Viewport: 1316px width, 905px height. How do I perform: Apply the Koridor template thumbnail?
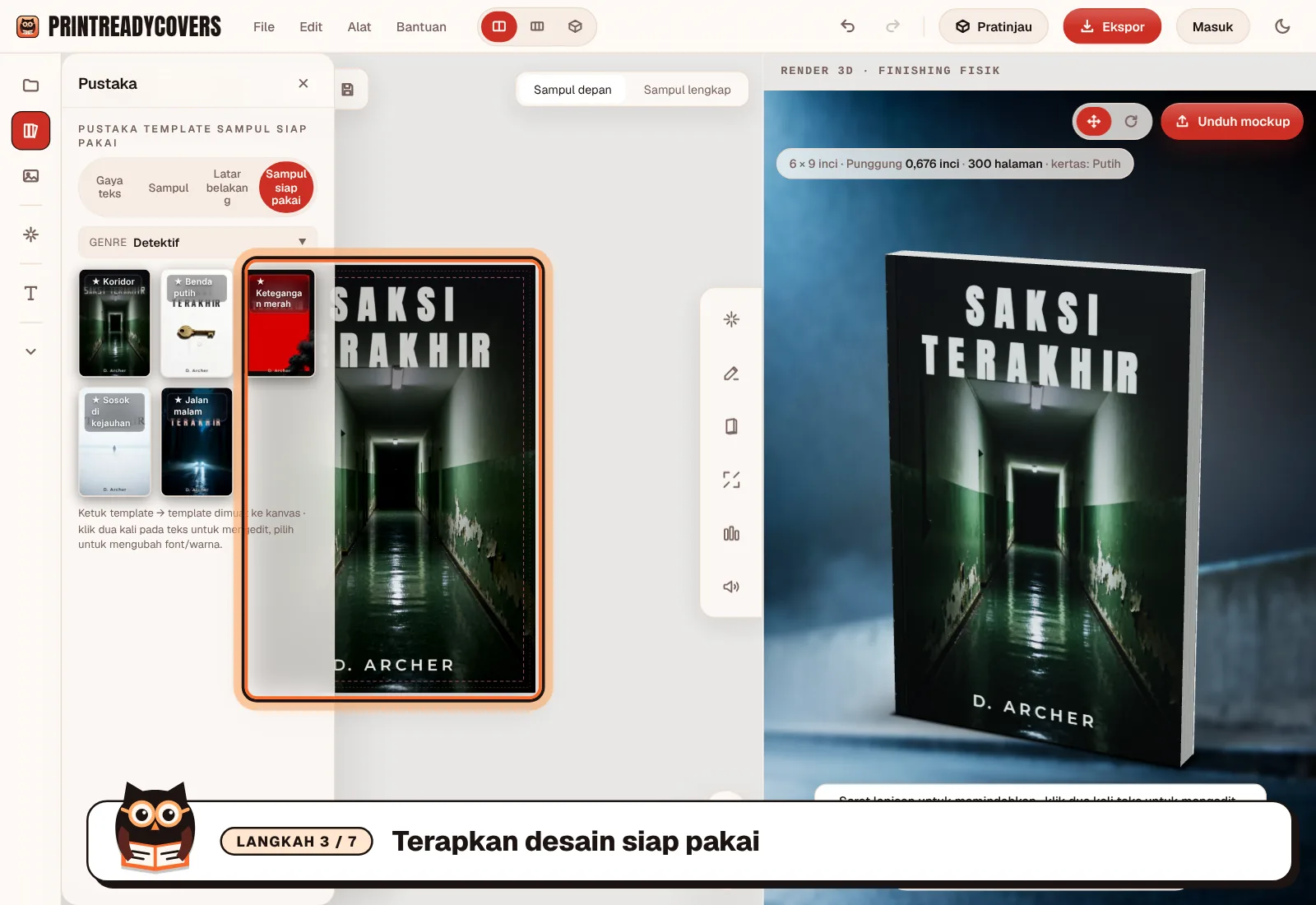(x=114, y=323)
